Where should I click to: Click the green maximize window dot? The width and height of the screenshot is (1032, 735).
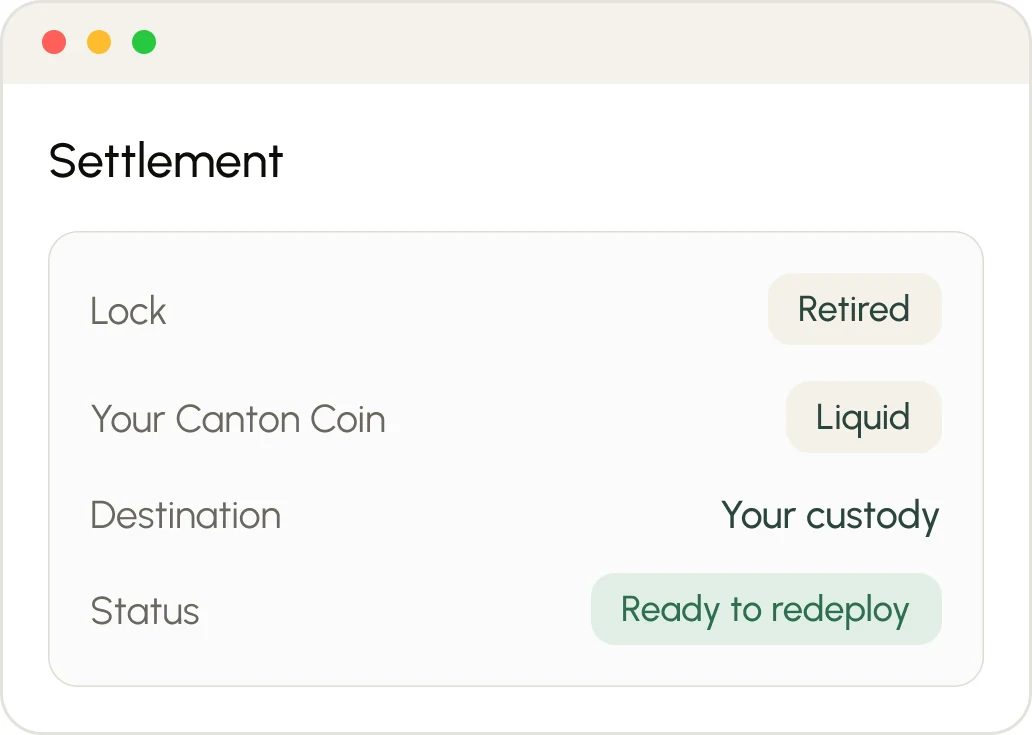[x=143, y=42]
